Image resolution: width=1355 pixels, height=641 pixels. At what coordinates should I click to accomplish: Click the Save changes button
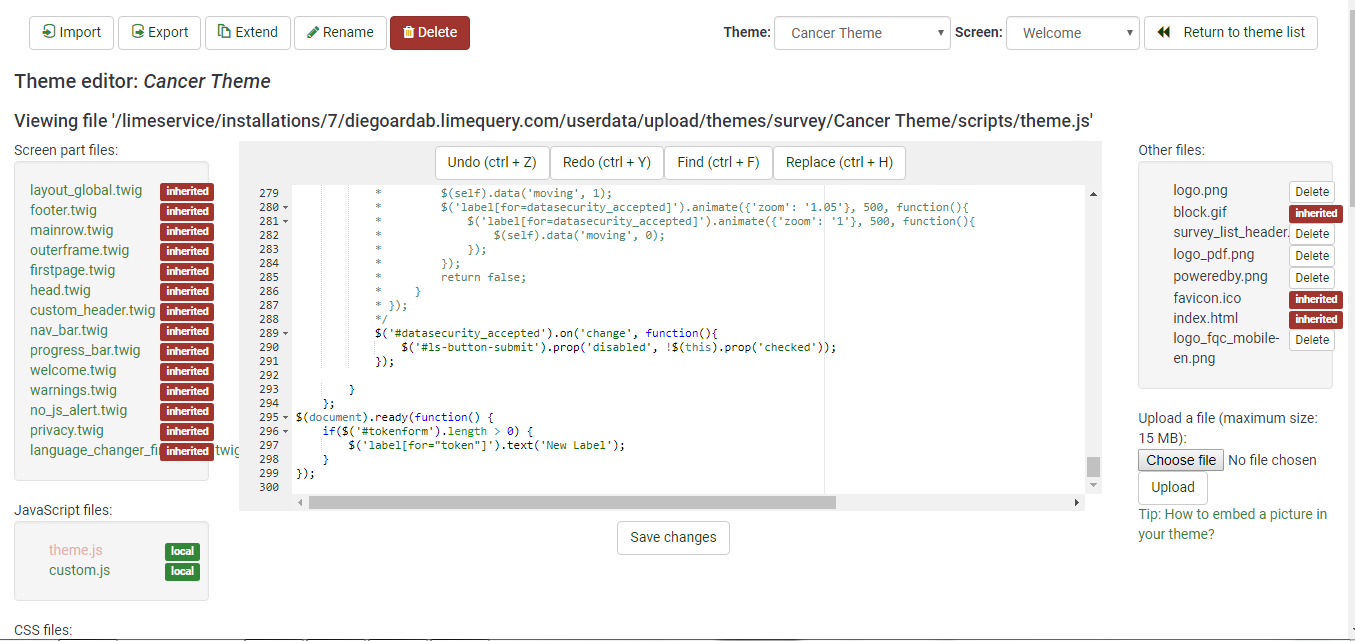point(673,537)
